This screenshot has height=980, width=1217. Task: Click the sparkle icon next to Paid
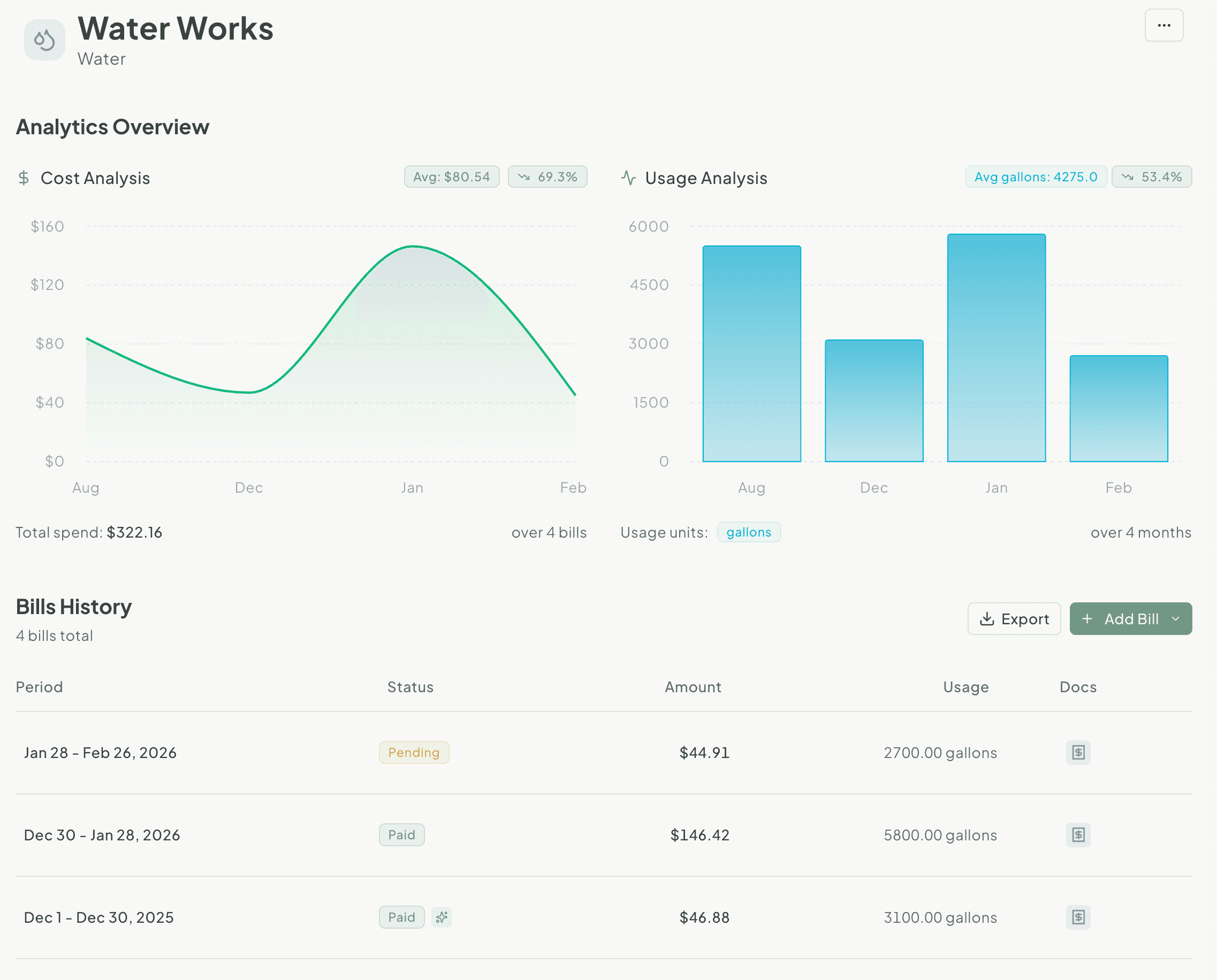(x=441, y=917)
